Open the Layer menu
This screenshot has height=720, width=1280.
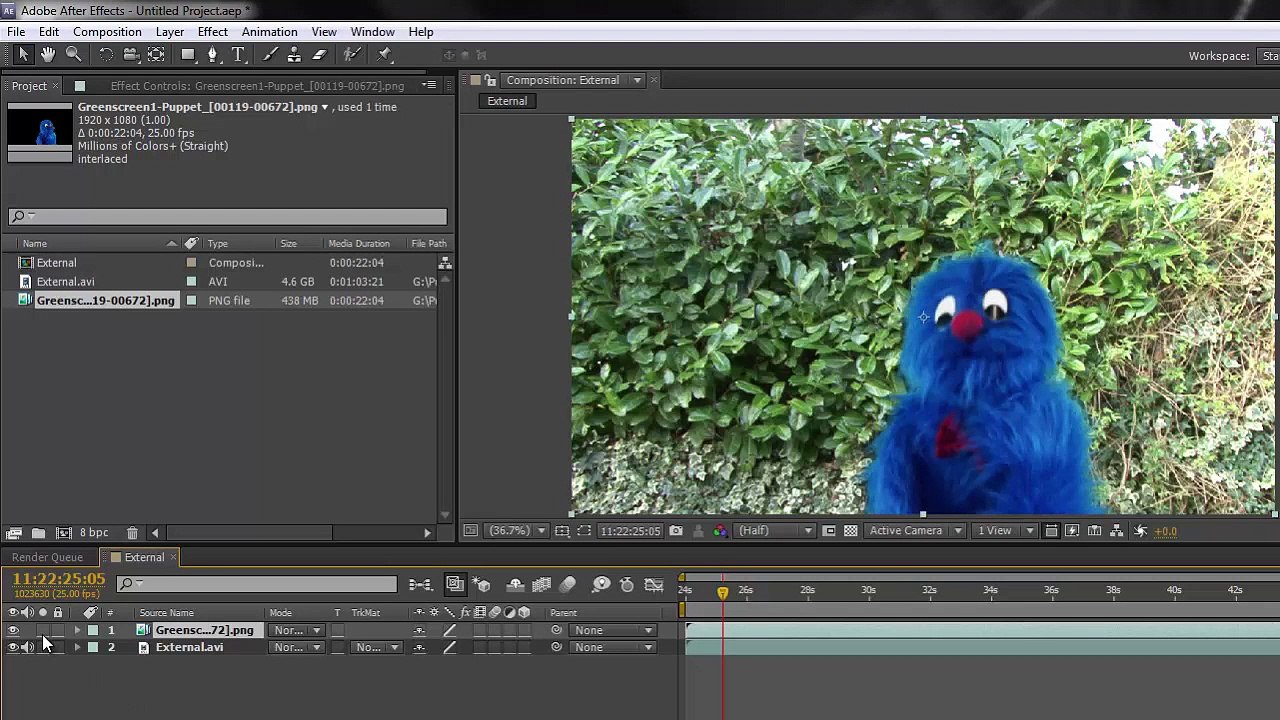coord(170,32)
